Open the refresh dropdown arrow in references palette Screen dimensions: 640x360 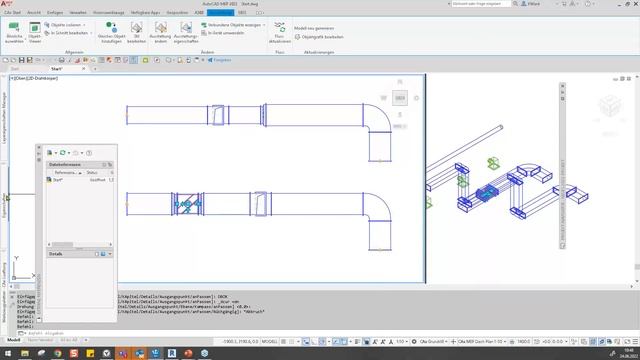69,153
